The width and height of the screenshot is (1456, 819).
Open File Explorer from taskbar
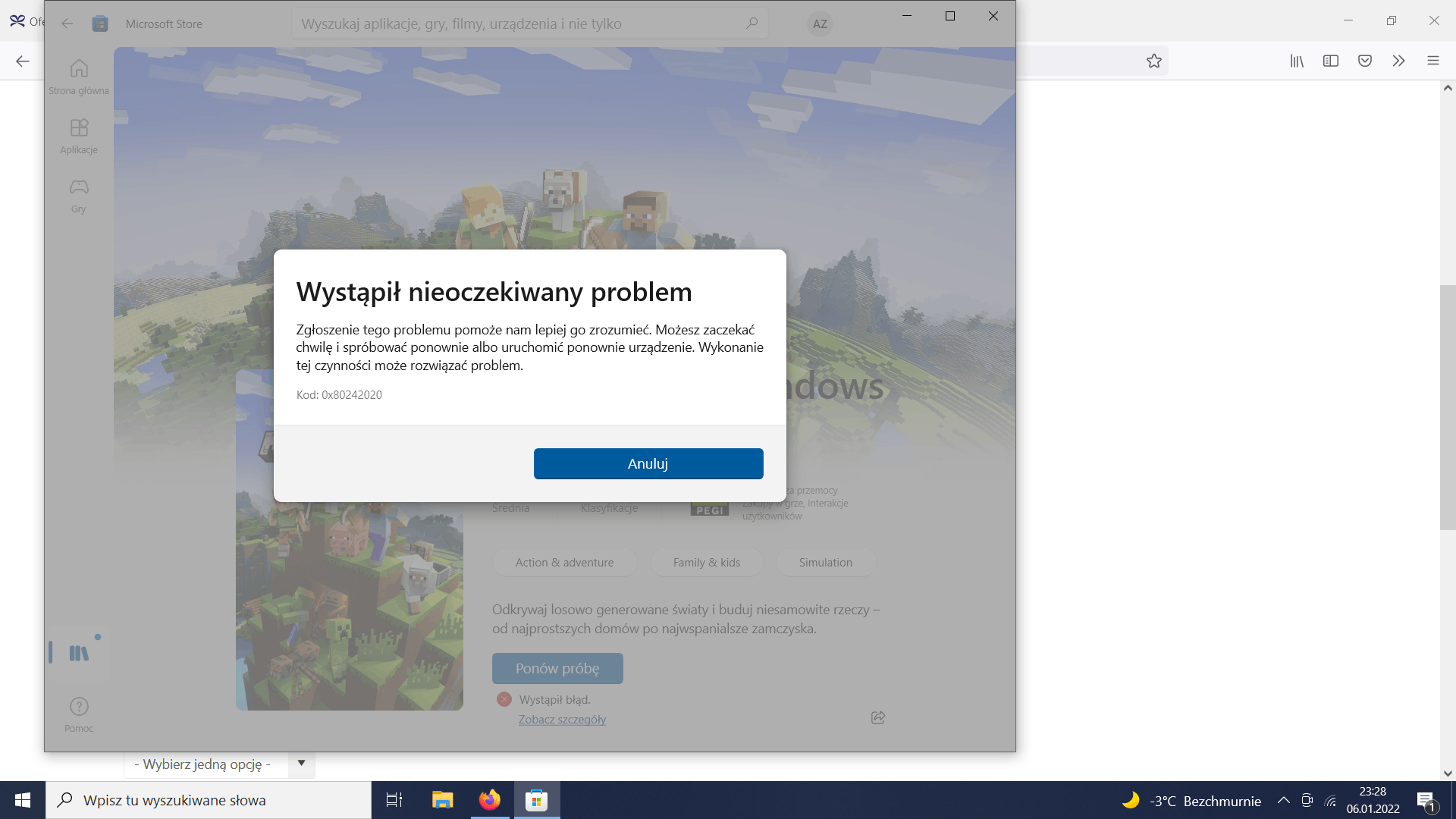[x=442, y=800]
